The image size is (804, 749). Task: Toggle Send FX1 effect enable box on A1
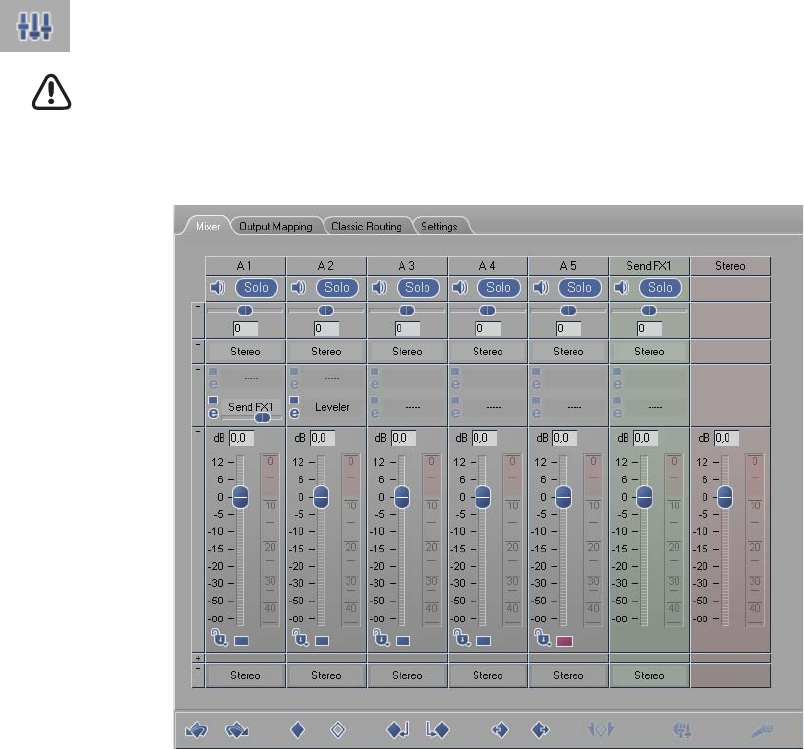[213, 400]
